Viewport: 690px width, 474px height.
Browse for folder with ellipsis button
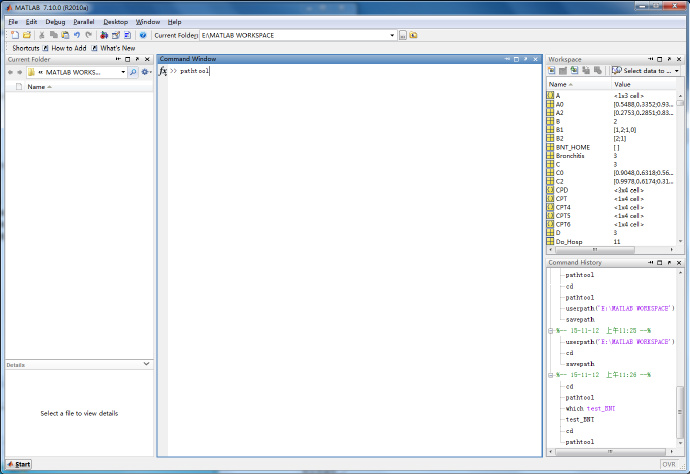tap(403, 35)
